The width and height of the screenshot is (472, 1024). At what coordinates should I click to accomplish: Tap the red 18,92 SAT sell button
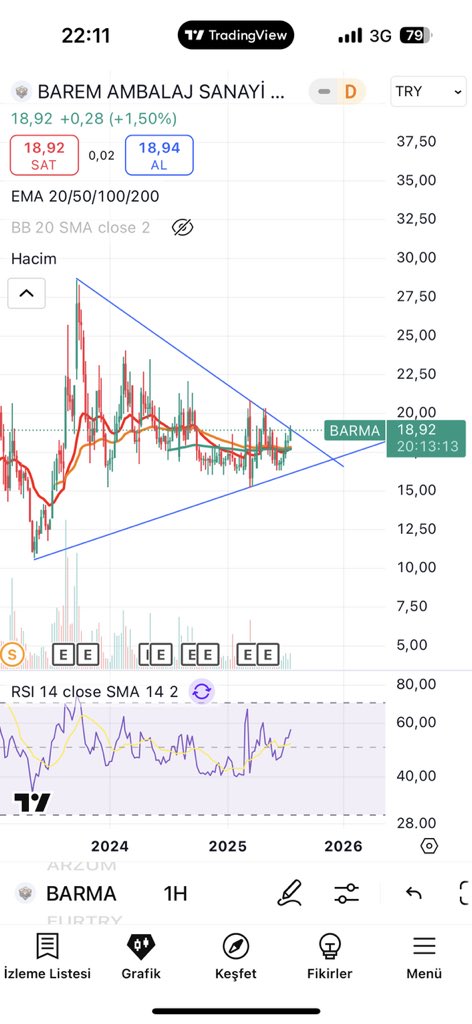point(44,155)
